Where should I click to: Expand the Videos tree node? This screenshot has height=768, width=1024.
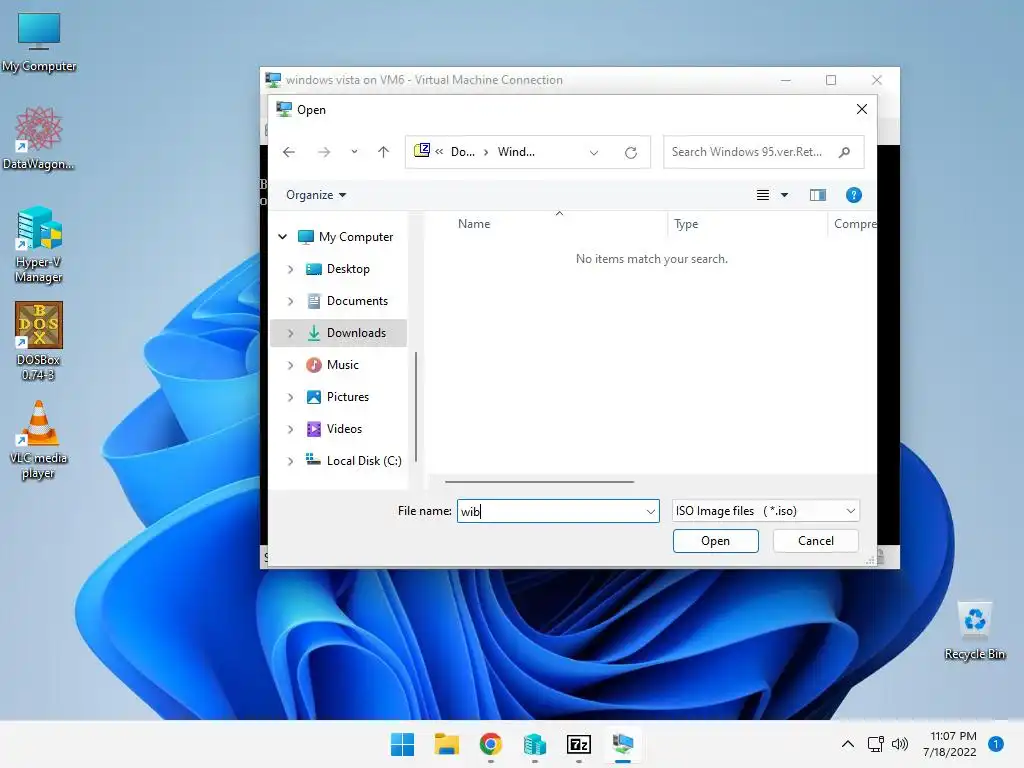coord(291,429)
